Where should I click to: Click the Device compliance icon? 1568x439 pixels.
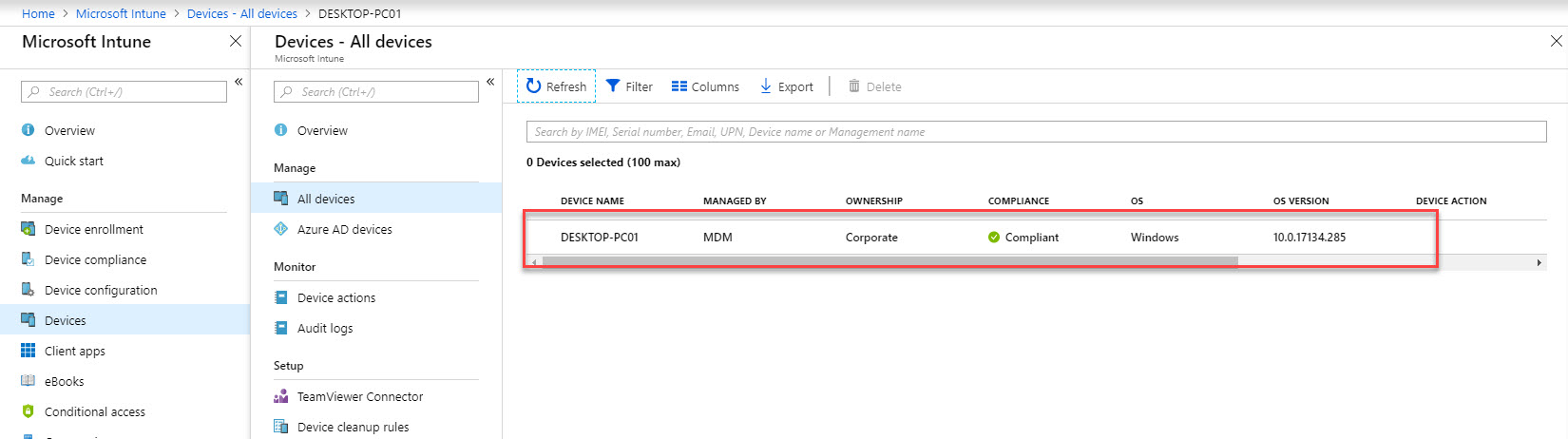point(29,259)
